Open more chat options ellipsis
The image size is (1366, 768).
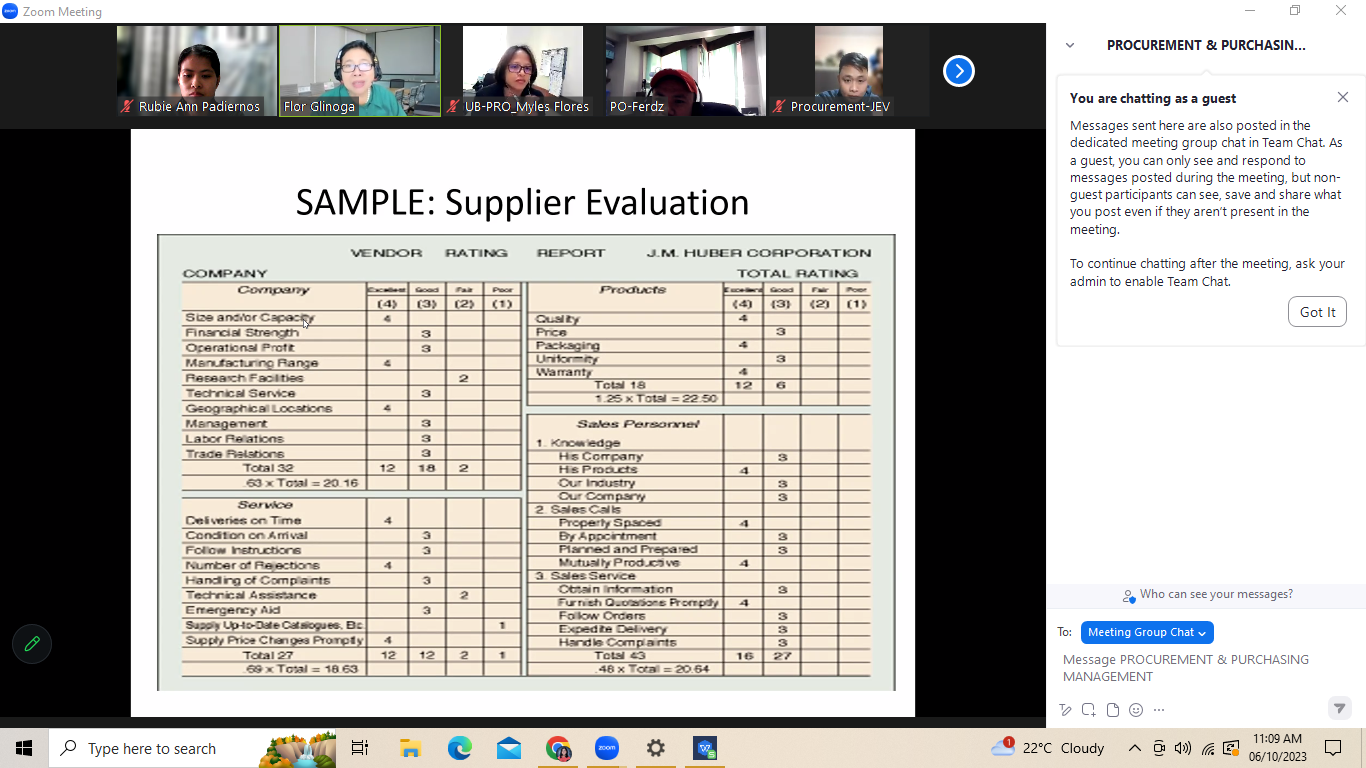(1159, 710)
